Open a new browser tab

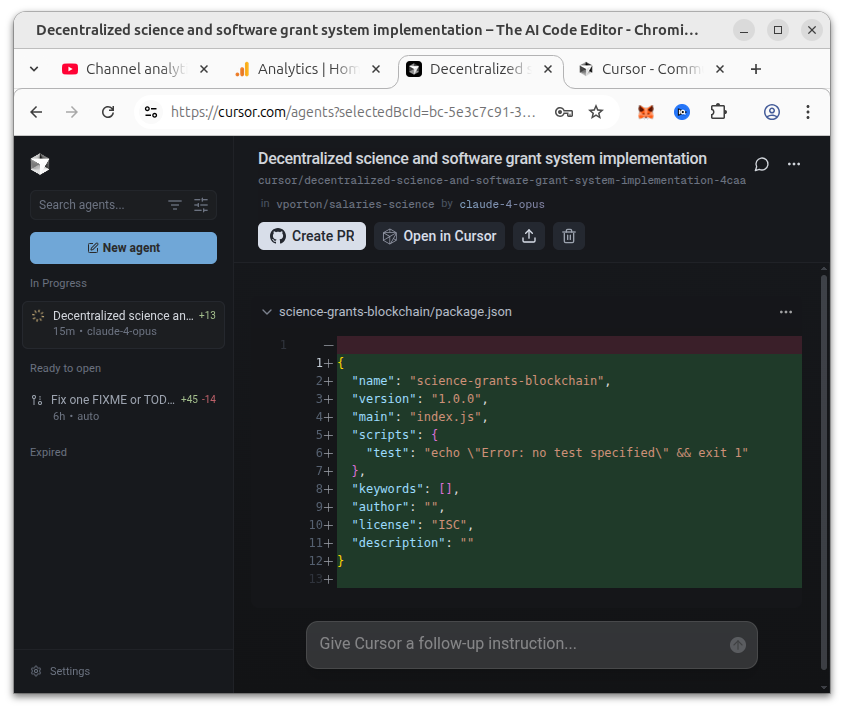tap(756, 69)
